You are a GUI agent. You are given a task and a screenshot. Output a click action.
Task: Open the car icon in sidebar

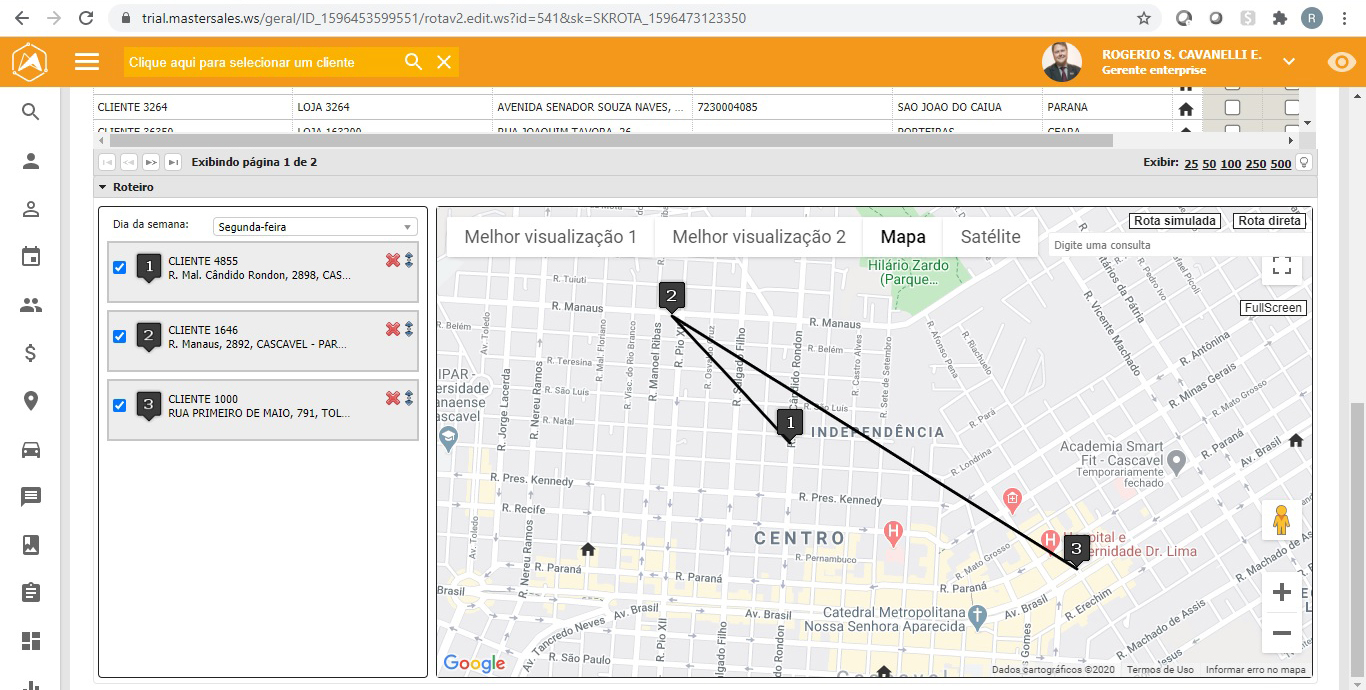[31, 449]
